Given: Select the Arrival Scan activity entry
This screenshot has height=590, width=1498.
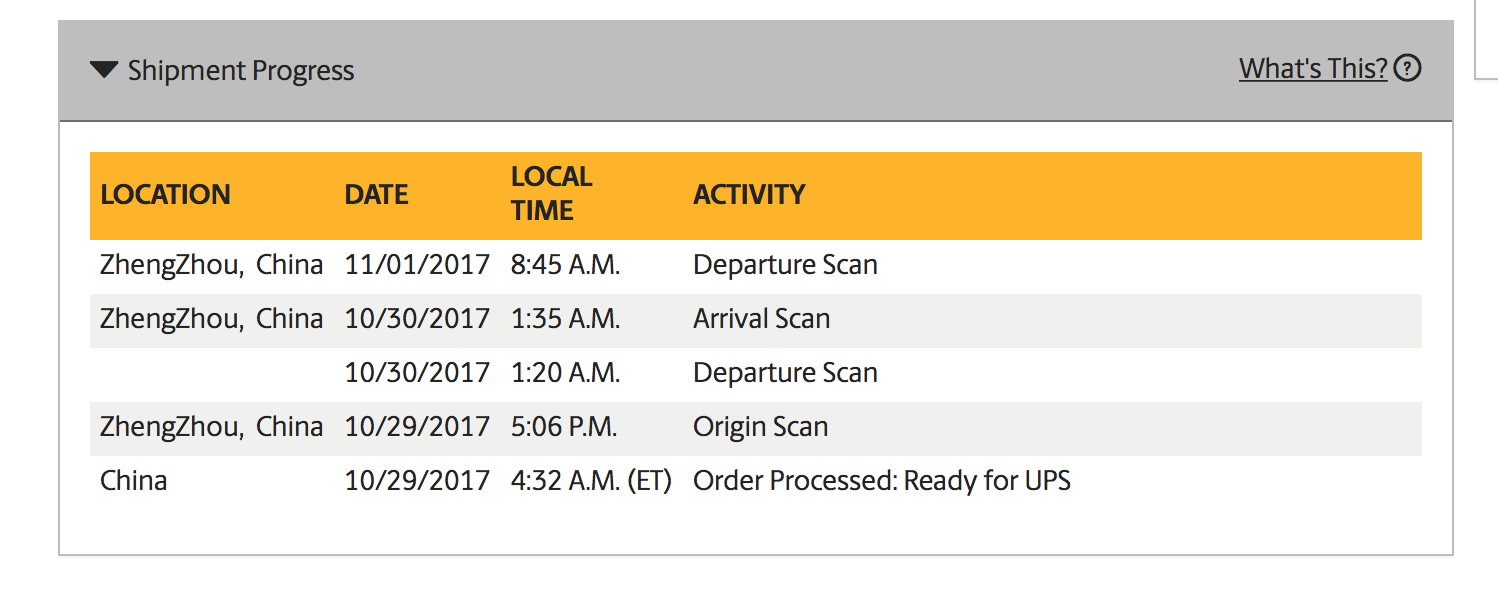Looking at the screenshot, I should click(761, 319).
